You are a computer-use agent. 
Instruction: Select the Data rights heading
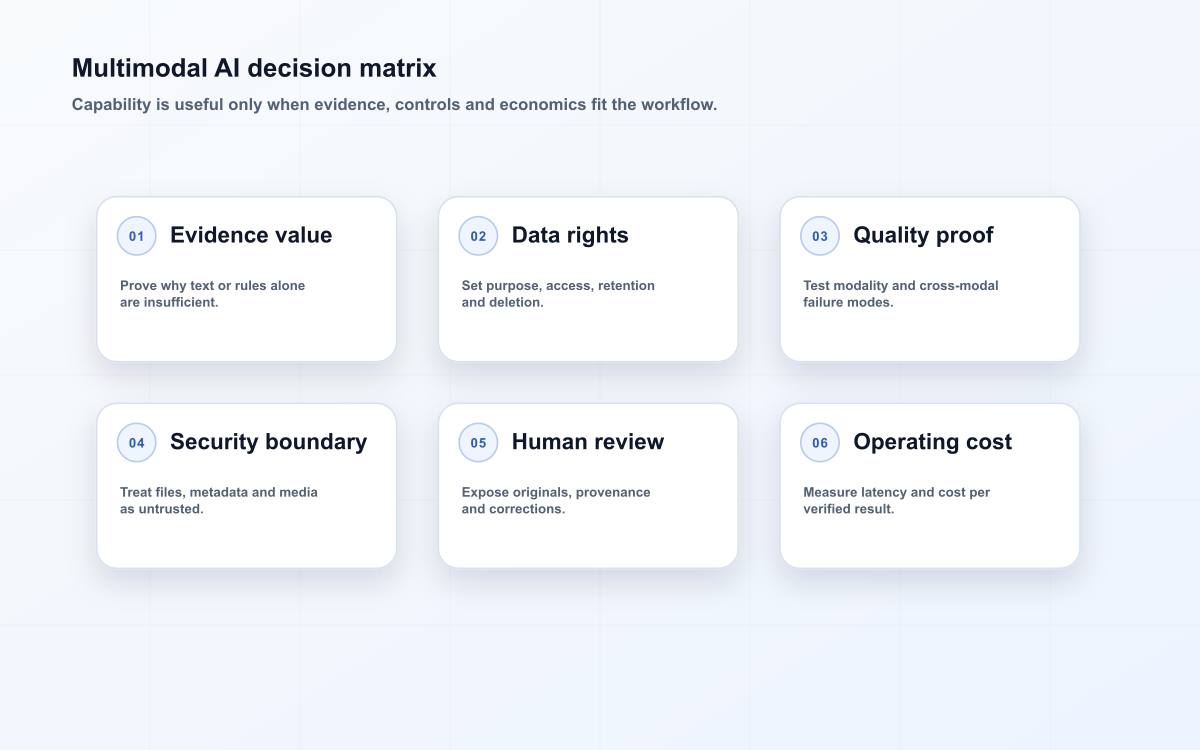point(570,235)
